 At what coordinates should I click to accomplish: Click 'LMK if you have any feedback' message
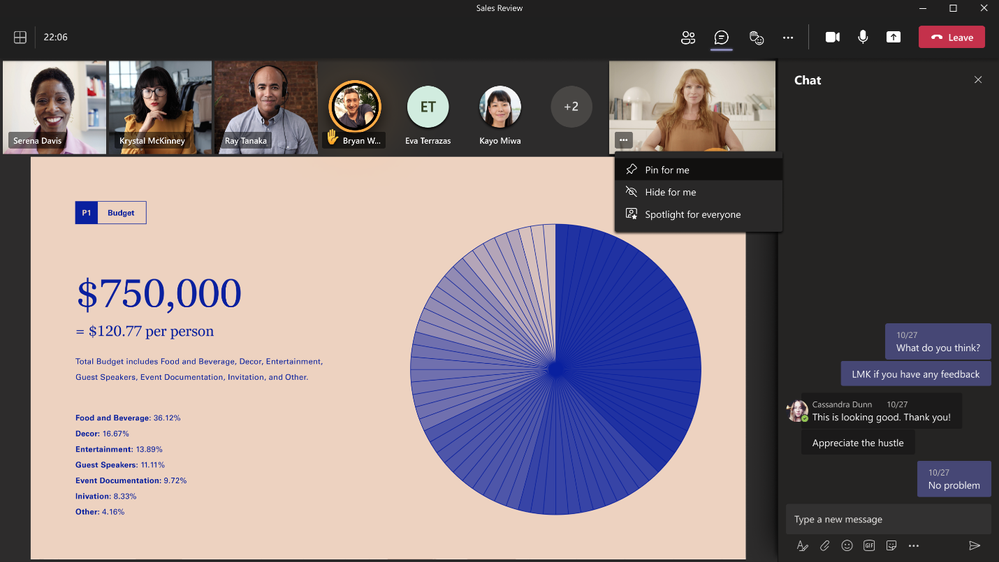(916, 374)
